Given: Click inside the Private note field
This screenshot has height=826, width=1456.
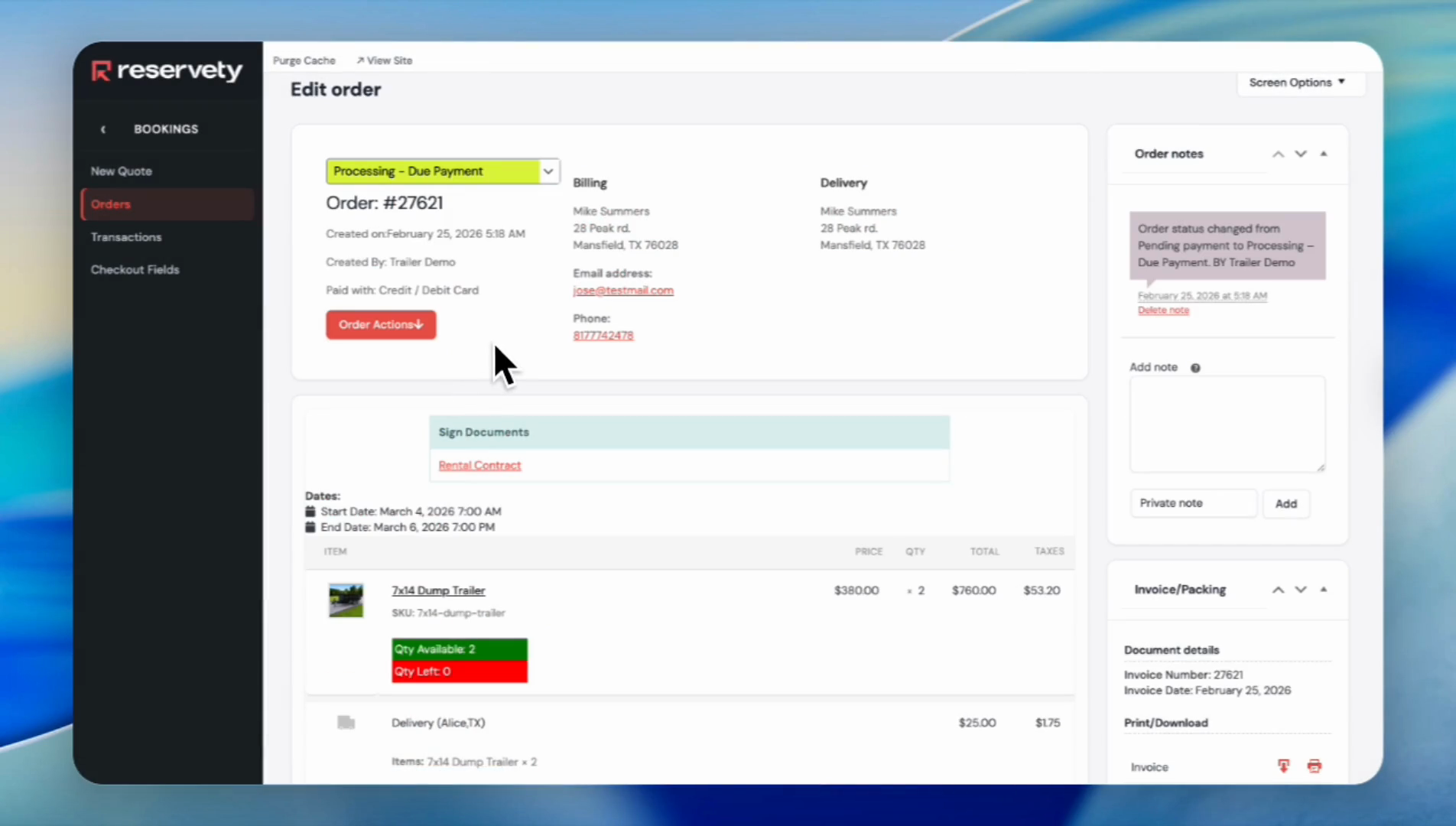Looking at the screenshot, I should (1193, 502).
